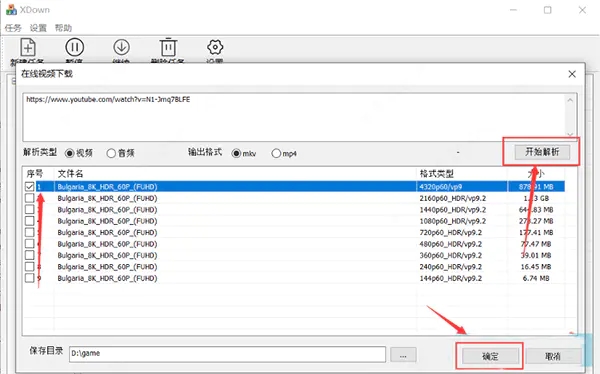This screenshot has width=600, height=374.
Task: Click the 39.01 MB size cell
Action: [536, 255]
